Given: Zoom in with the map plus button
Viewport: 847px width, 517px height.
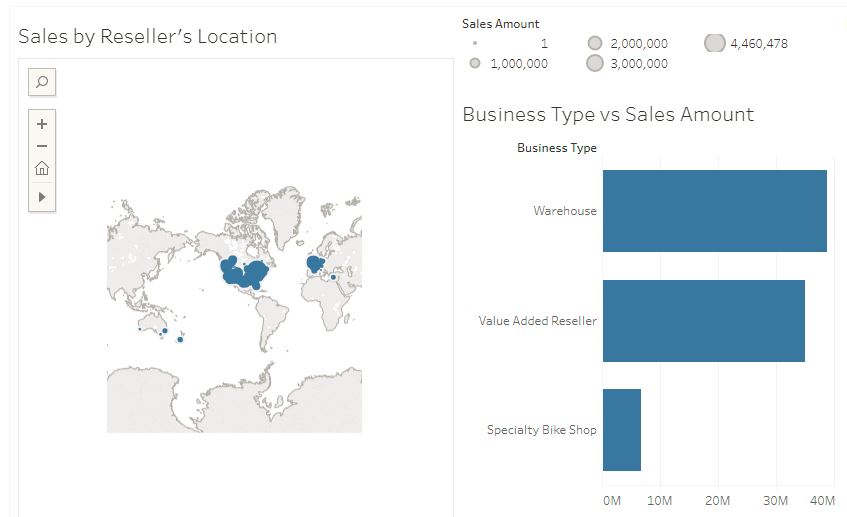Looking at the screenshot, I should tap(42, 124).
